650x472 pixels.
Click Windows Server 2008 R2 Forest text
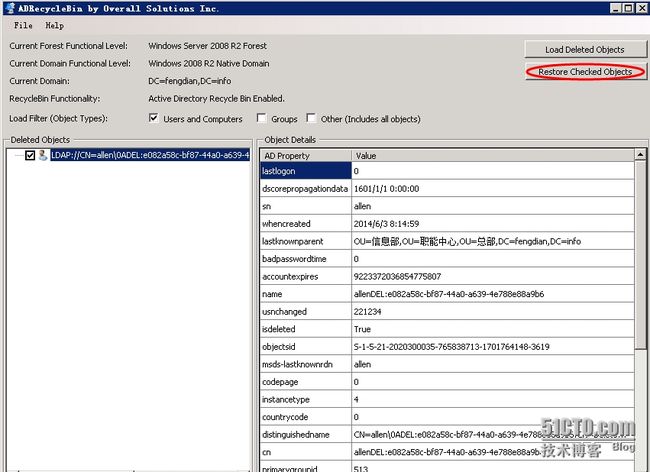[x=208, y=46]
